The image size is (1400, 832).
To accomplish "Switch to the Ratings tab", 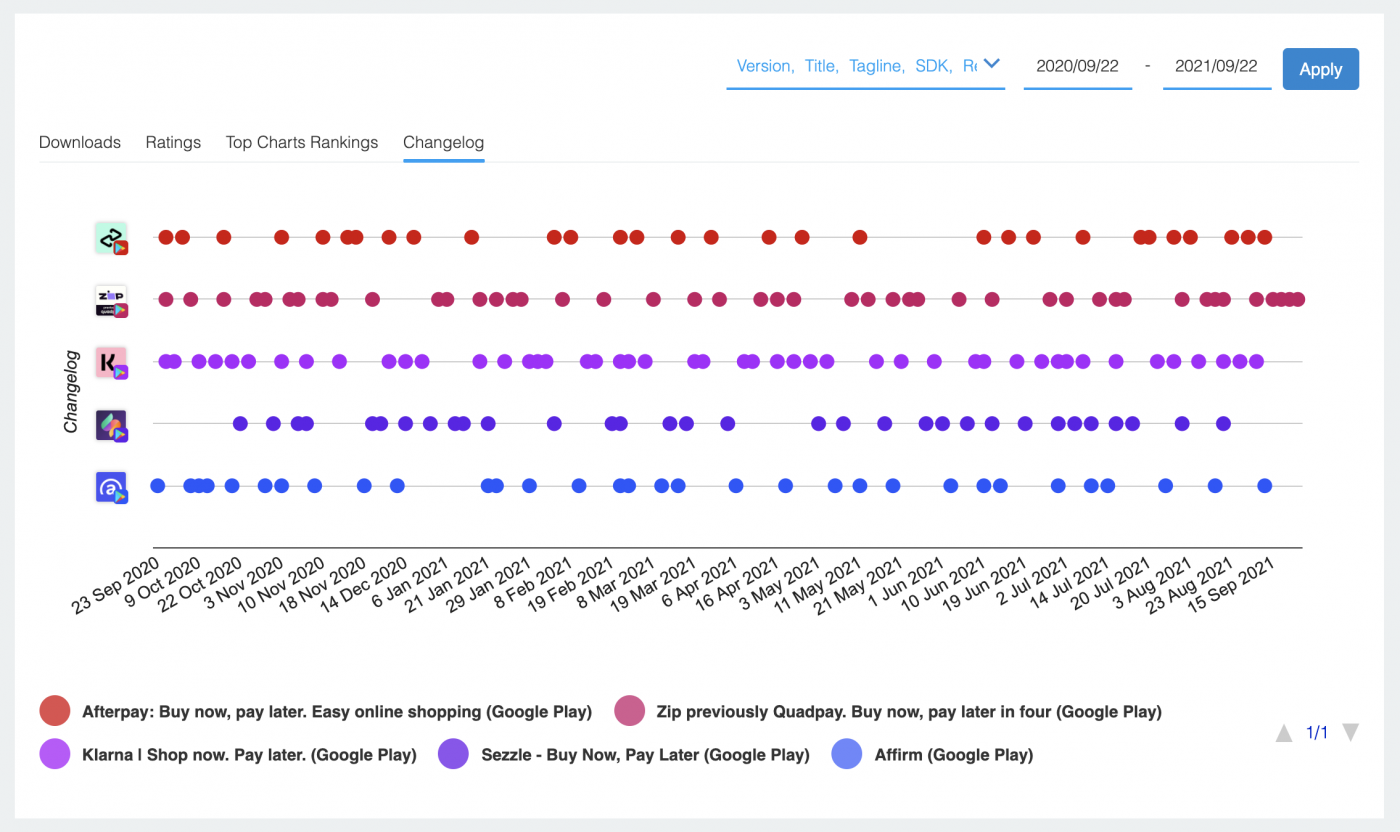I will 172,142.
